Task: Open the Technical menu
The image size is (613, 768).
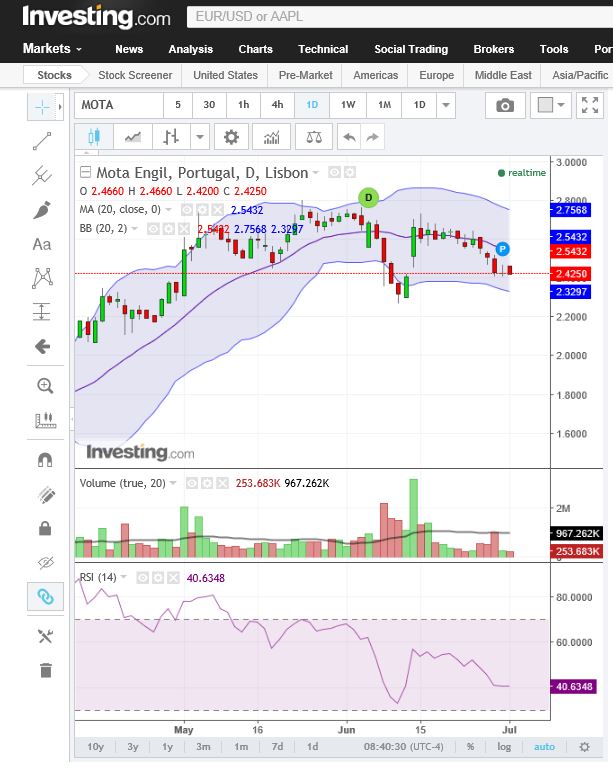Action: [323, 49]
